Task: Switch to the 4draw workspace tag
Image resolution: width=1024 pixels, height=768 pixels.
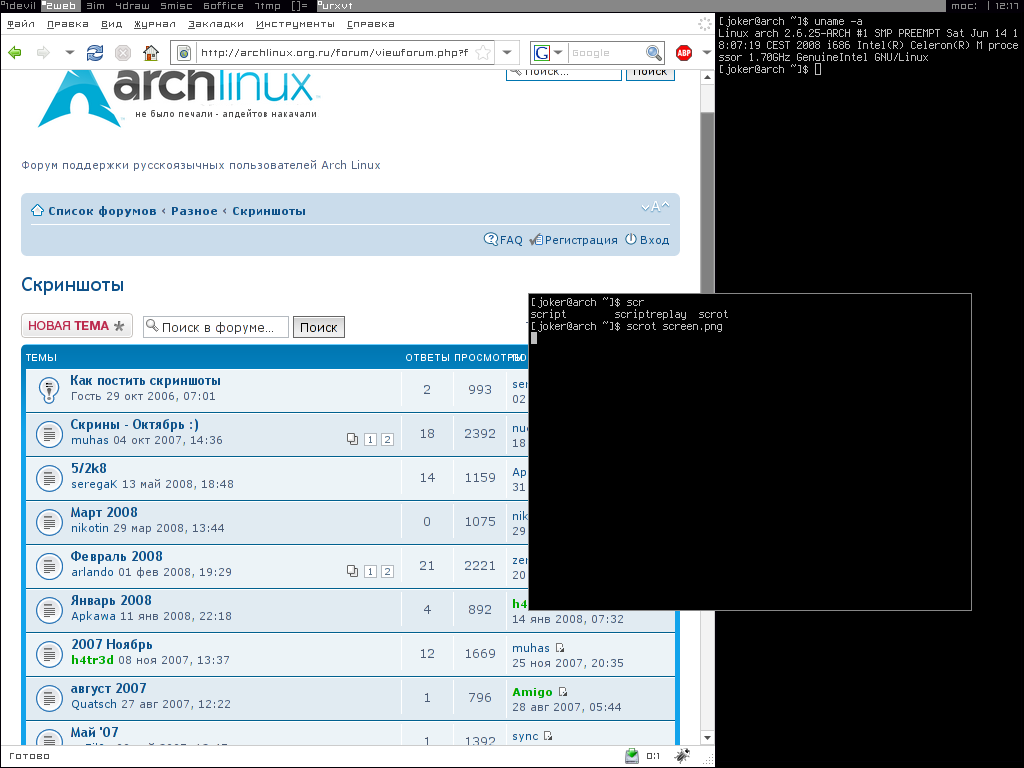Action: tap(133, 5)
